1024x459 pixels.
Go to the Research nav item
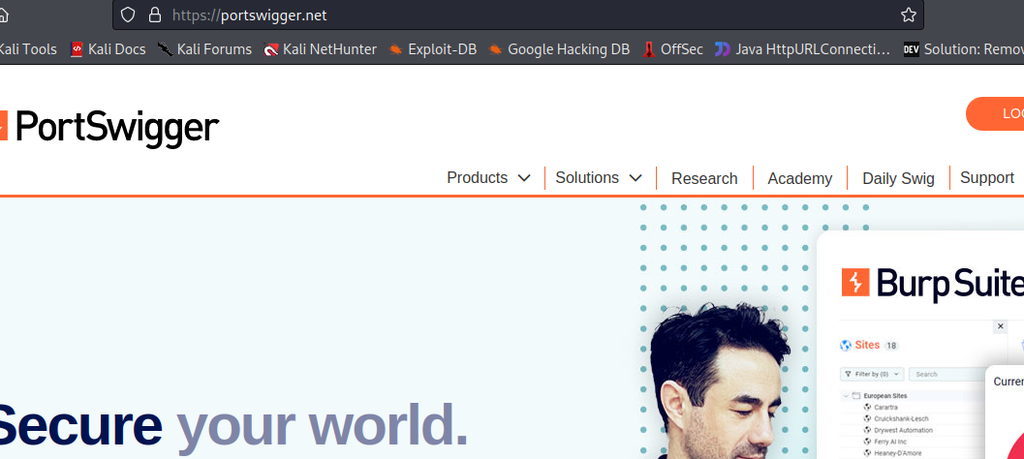click(x=704, y=178)
